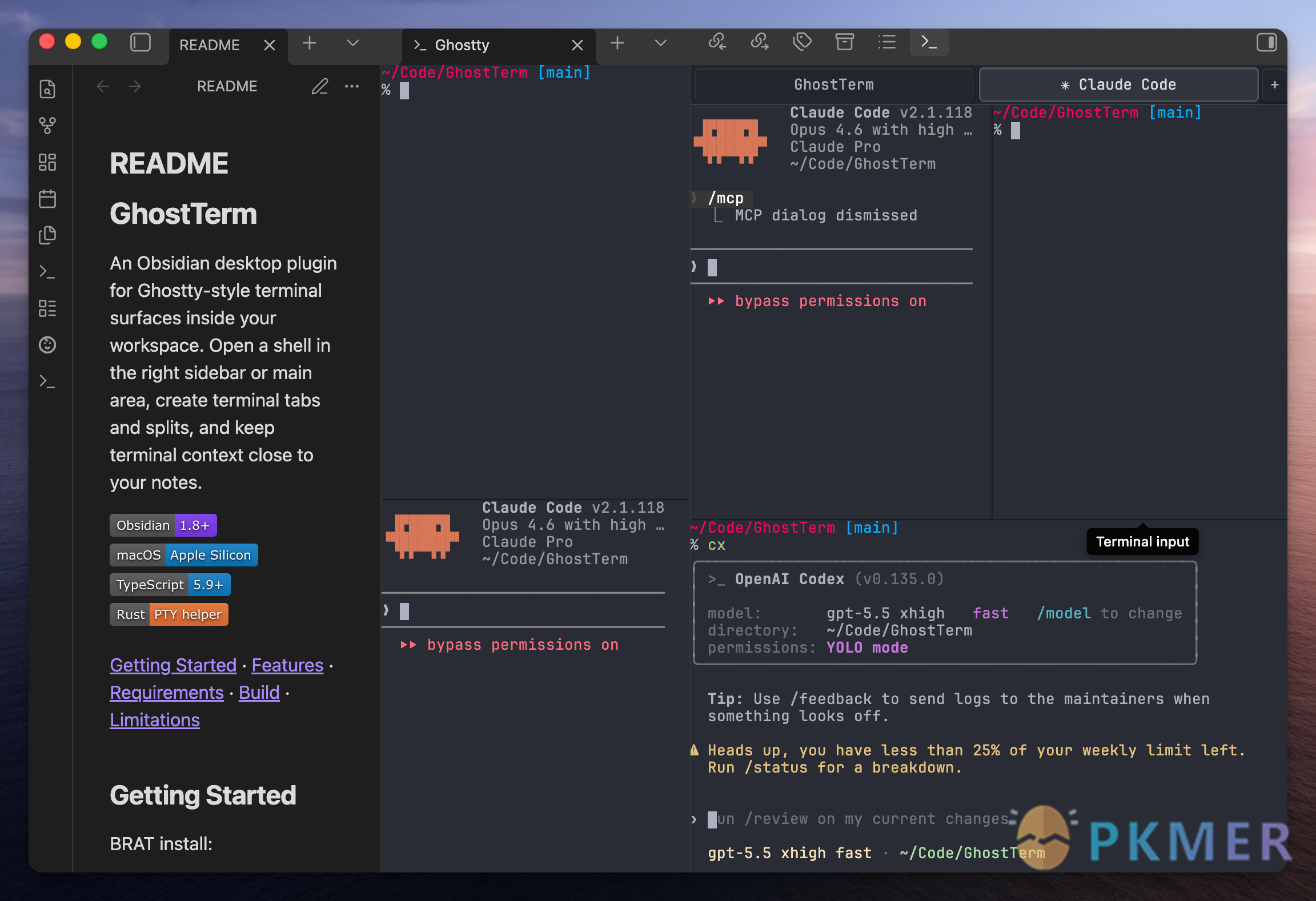The width and height of the screenshot is (1316, 901).
Task: Click the '/mcp' command line
Action: tap(726, 199)
